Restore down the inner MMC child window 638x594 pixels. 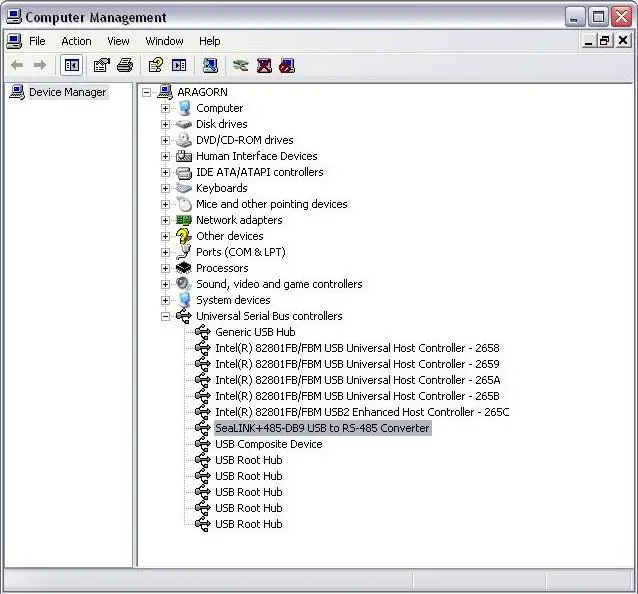[605, 41]
